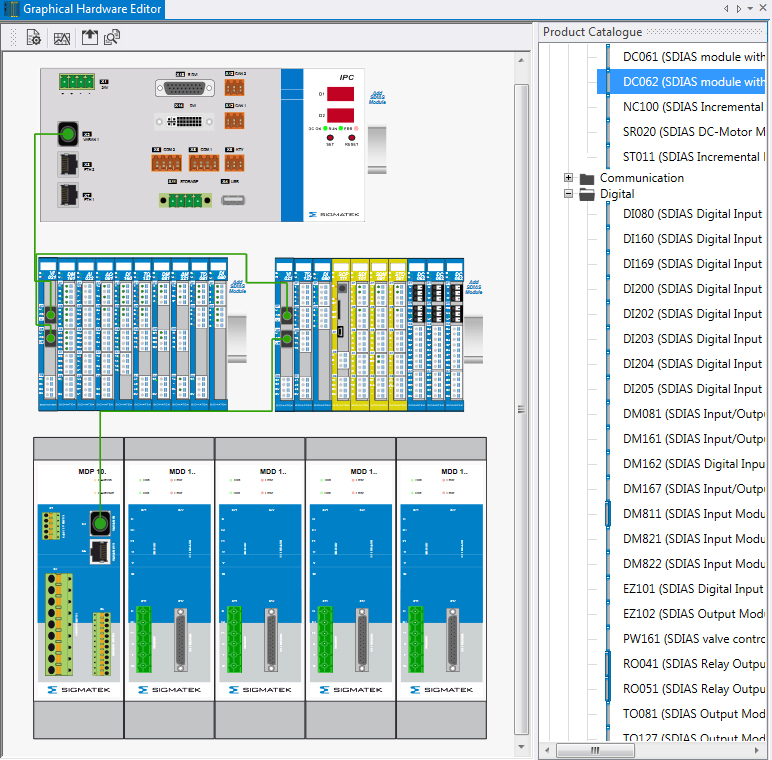Select DM162 SDIAS Digital Input entry

point(693,464)
